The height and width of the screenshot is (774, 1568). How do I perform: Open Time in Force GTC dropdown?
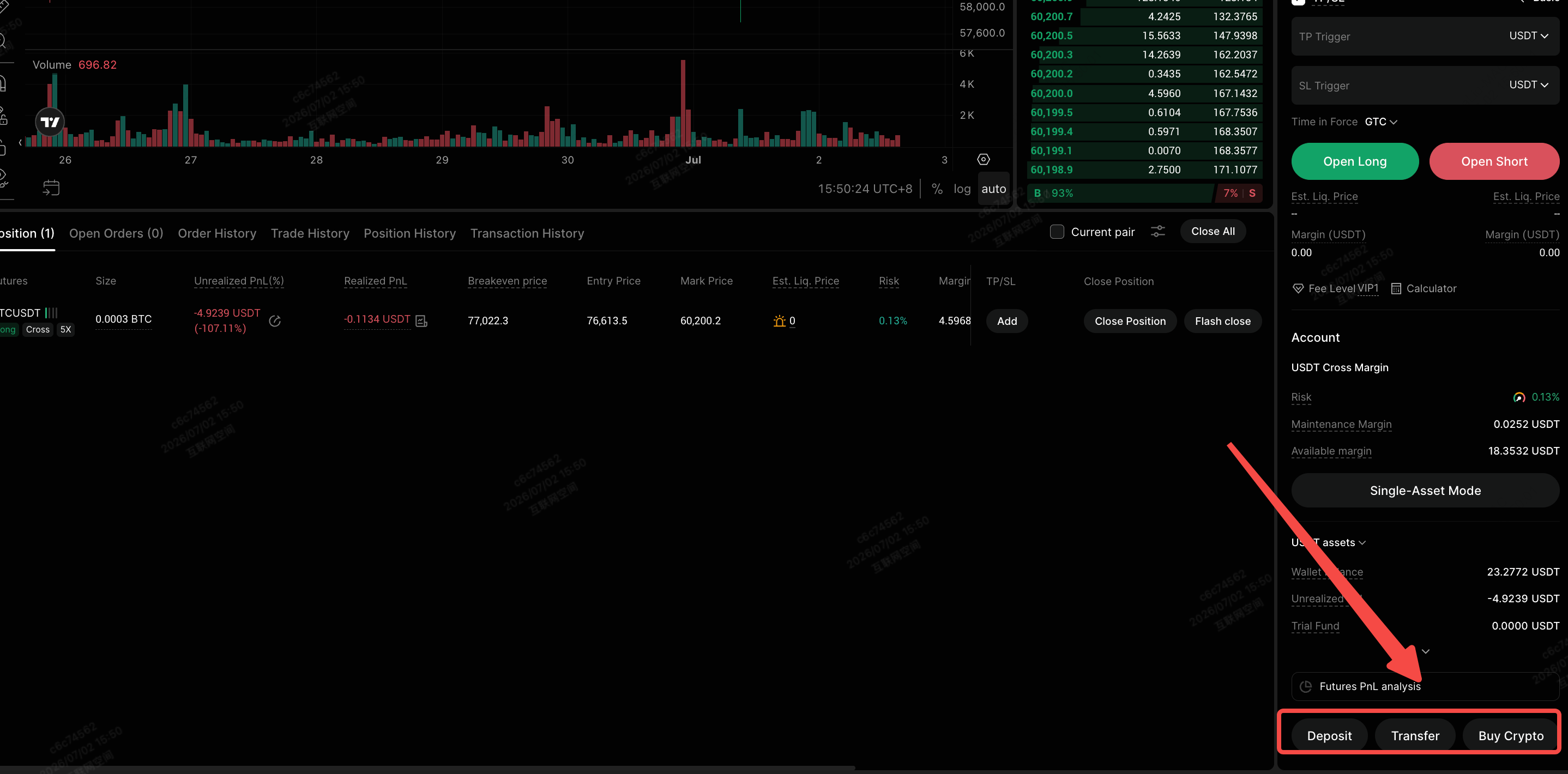coord(1380,122)
